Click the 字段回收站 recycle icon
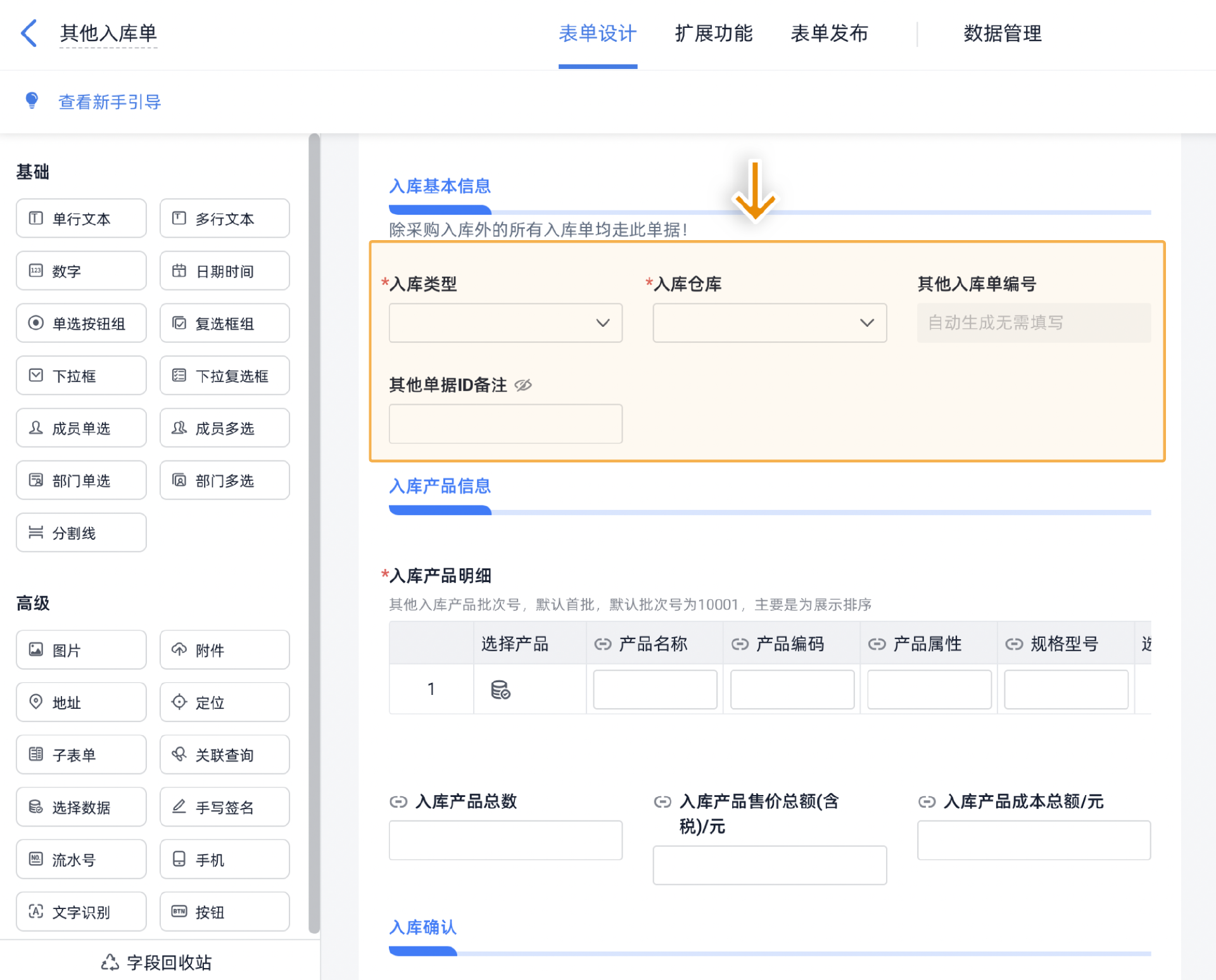This screenshot has width=1216, height=980. (x=110, y=962)
